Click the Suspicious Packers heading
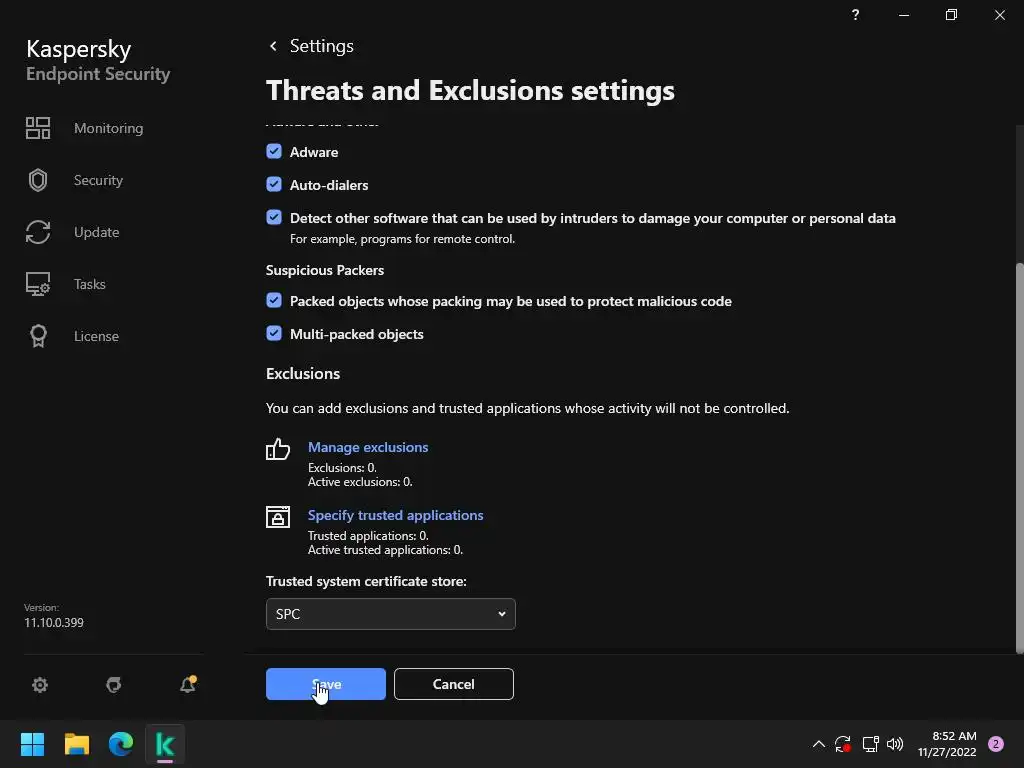This screenshot has width=1024, height=768. point(325,270)
